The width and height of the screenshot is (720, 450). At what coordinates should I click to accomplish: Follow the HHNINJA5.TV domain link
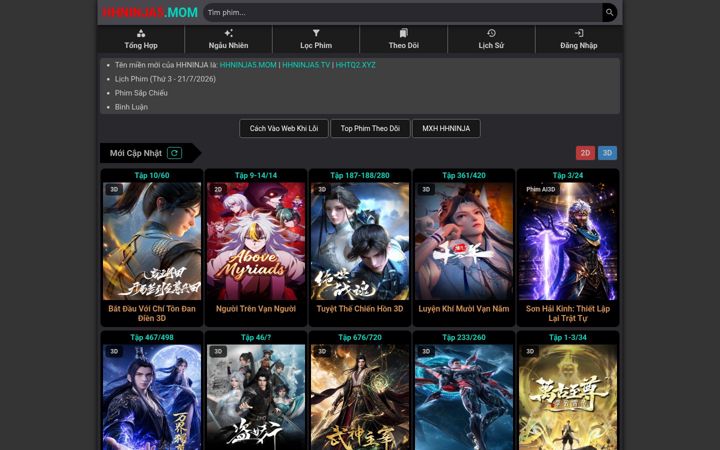[306, 65]
